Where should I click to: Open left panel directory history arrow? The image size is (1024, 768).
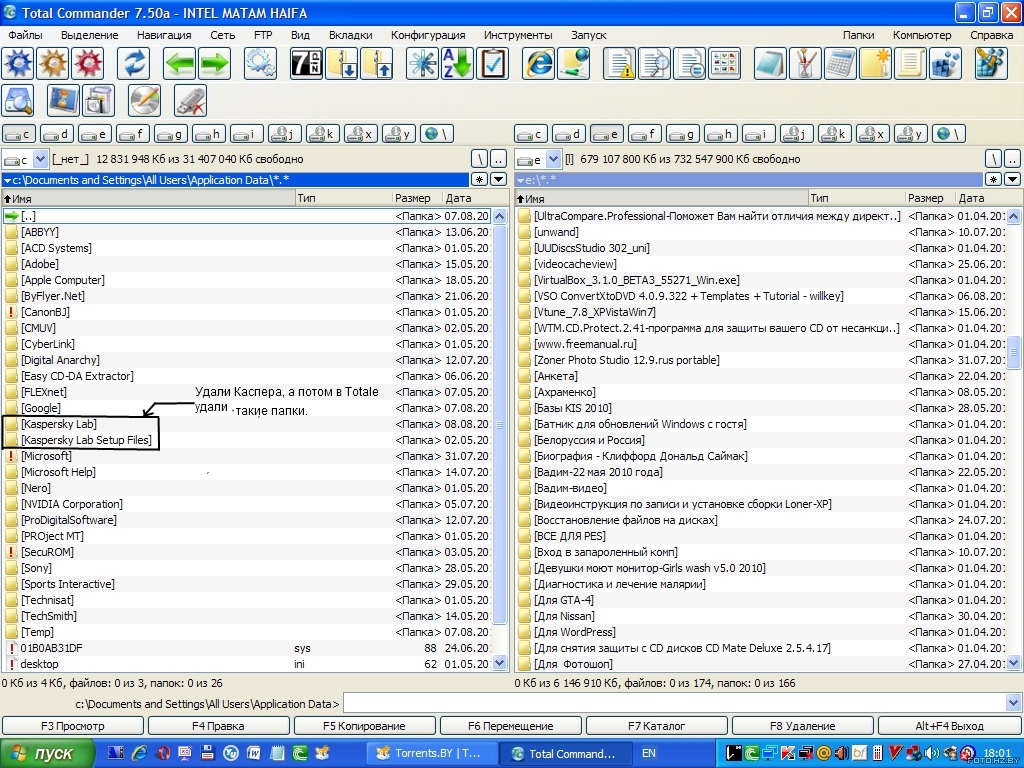coord(499,180)
